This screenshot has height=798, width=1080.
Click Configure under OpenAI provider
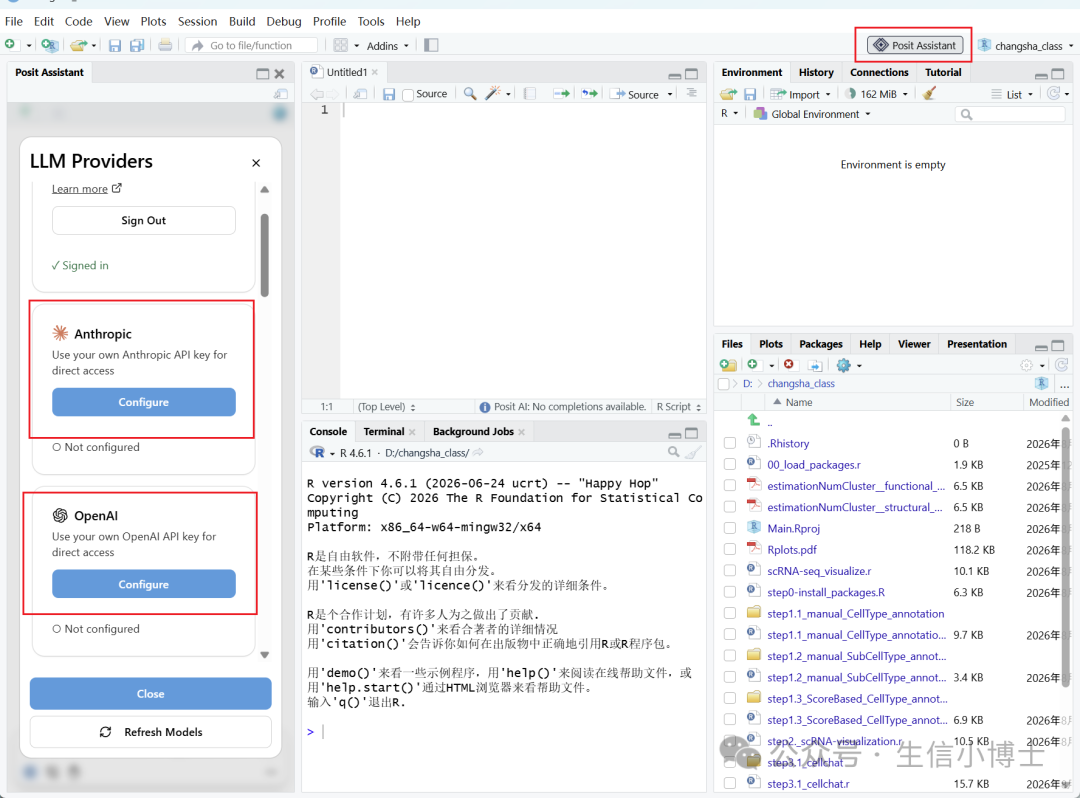pos(144,584)
